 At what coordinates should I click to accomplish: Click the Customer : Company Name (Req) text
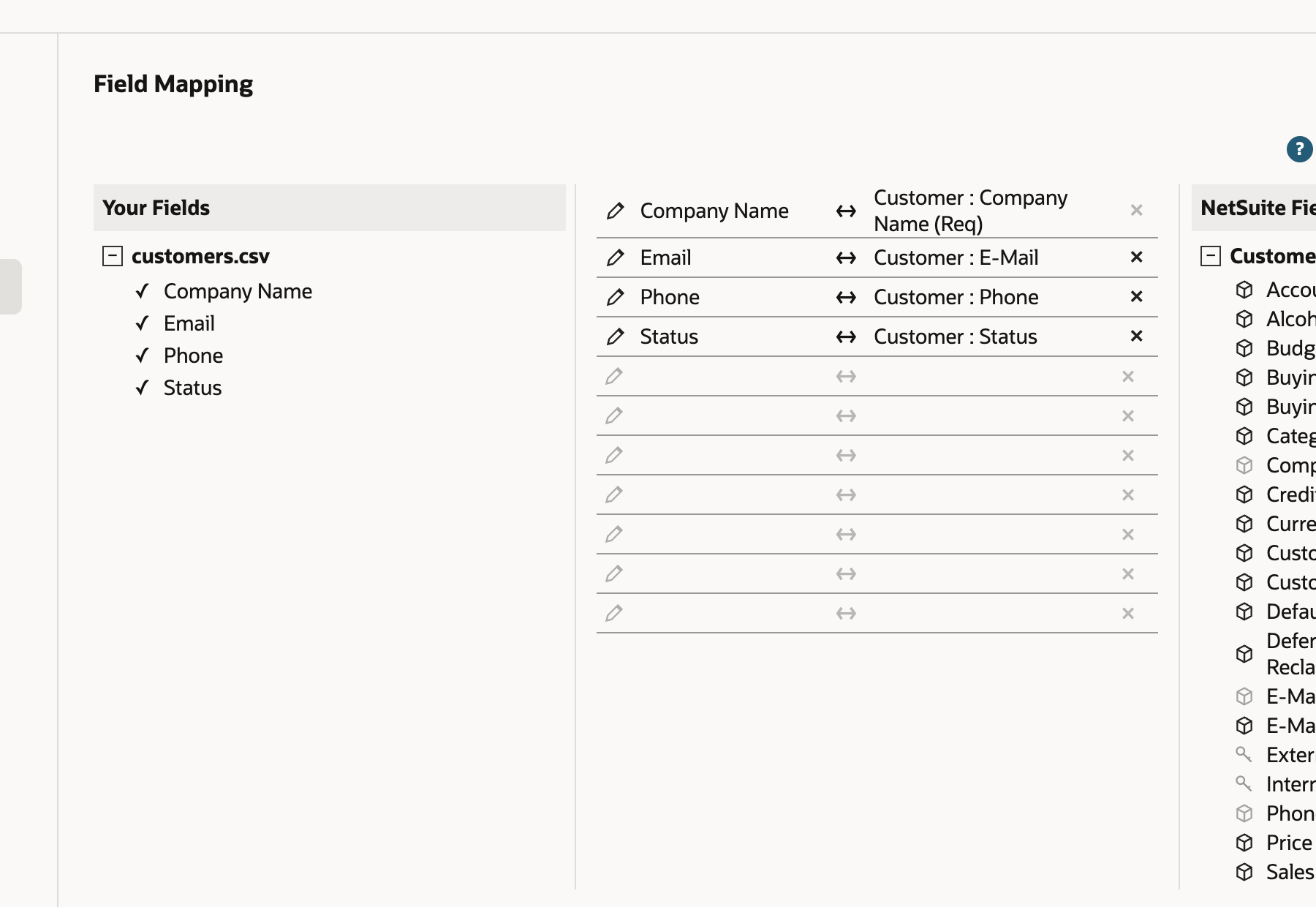click(970, 211)
